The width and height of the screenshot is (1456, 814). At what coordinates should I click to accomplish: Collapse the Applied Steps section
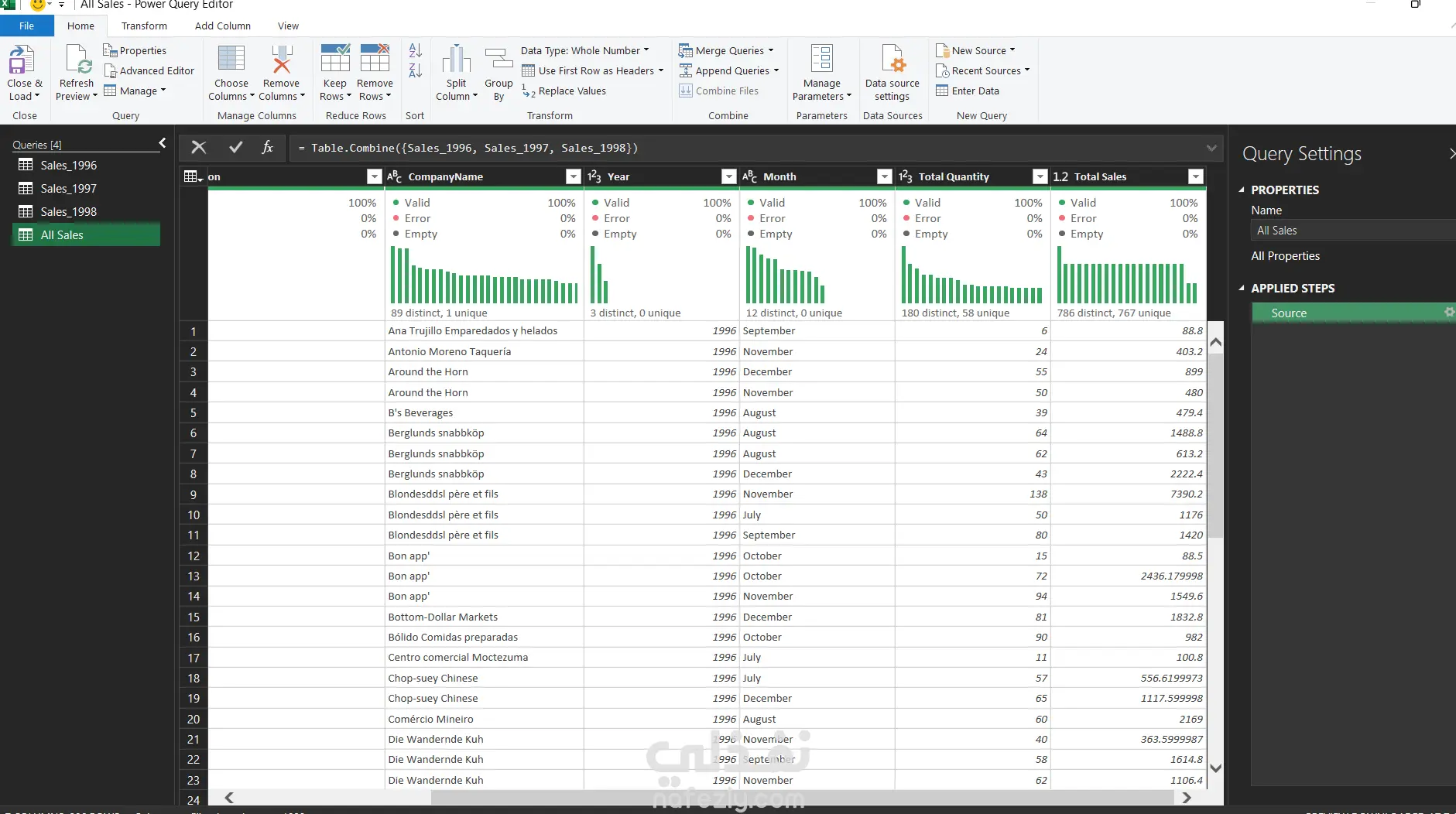point(1242,288)
